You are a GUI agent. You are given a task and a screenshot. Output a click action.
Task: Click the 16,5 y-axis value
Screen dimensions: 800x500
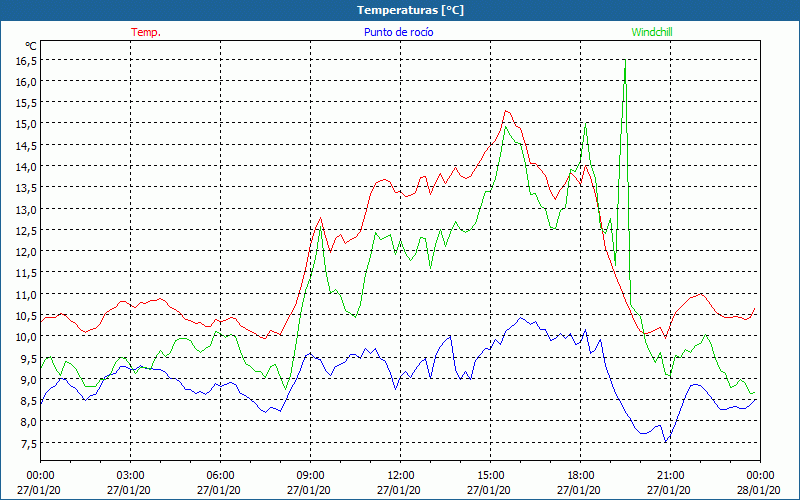pyautogui.click(x=27, y=61)
